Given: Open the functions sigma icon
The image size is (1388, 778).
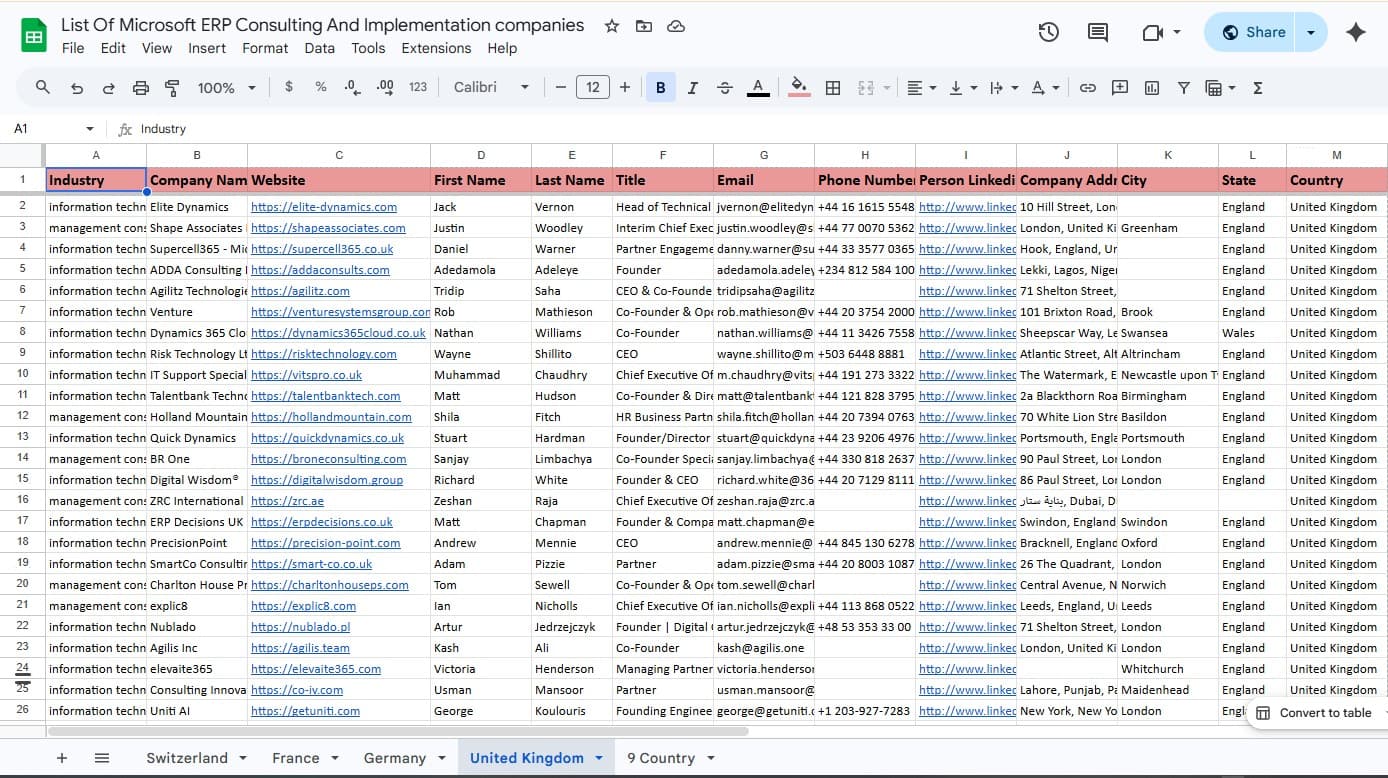Looking at the screenshot, I should [x=1258, y=88].
